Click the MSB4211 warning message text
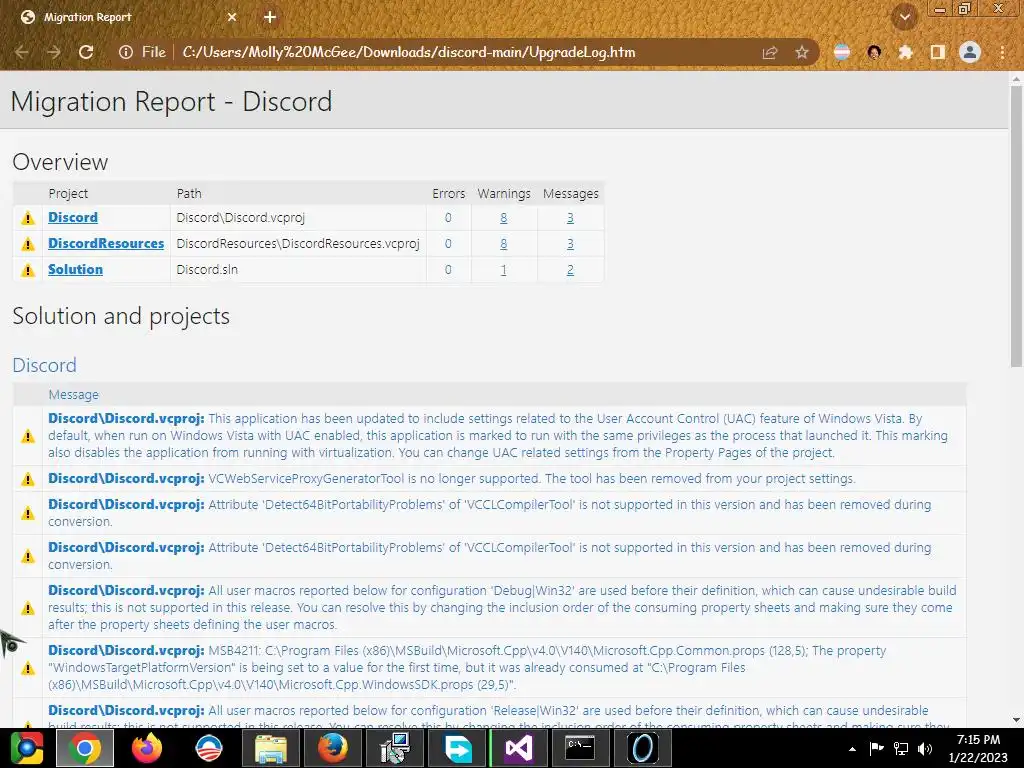The height and width of the screenshot is (768, 1024). pyautogui.click(x=468, y=667)
